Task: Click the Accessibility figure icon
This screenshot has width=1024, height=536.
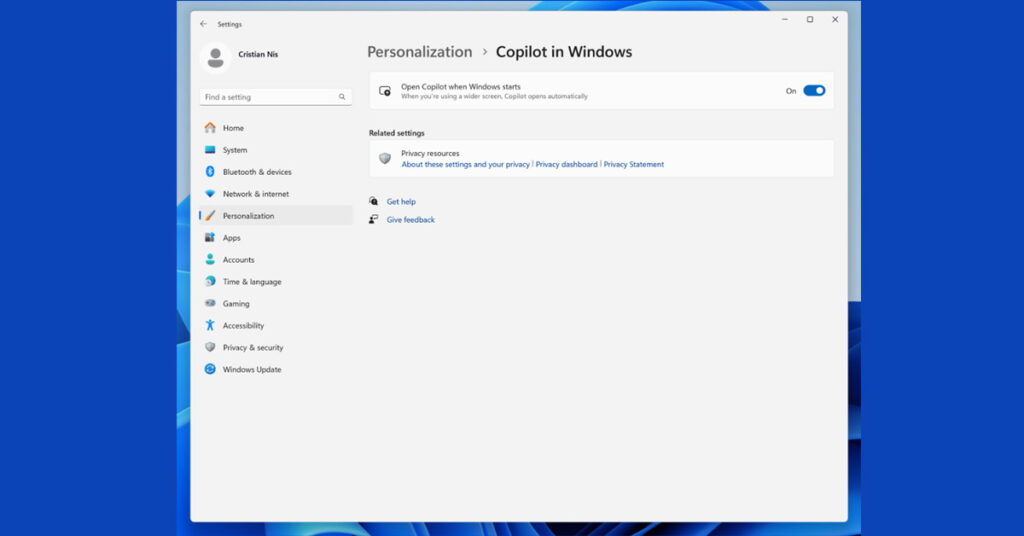Action: [x=210, y=325]
